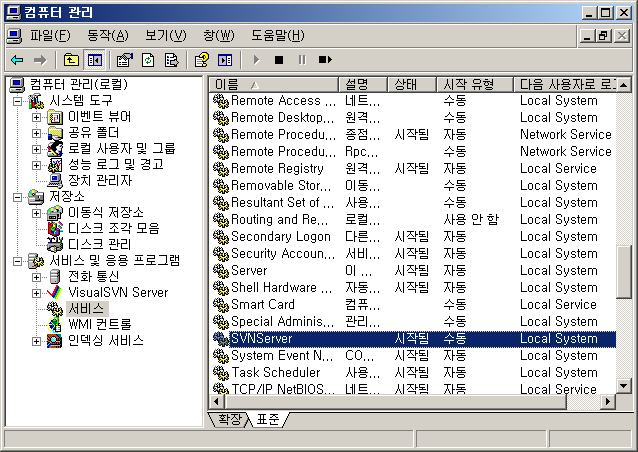This screenshot has width=638, height=452.
Task: Select 디스크 조각 모음 in the tree
Action: tap(114, 229)
